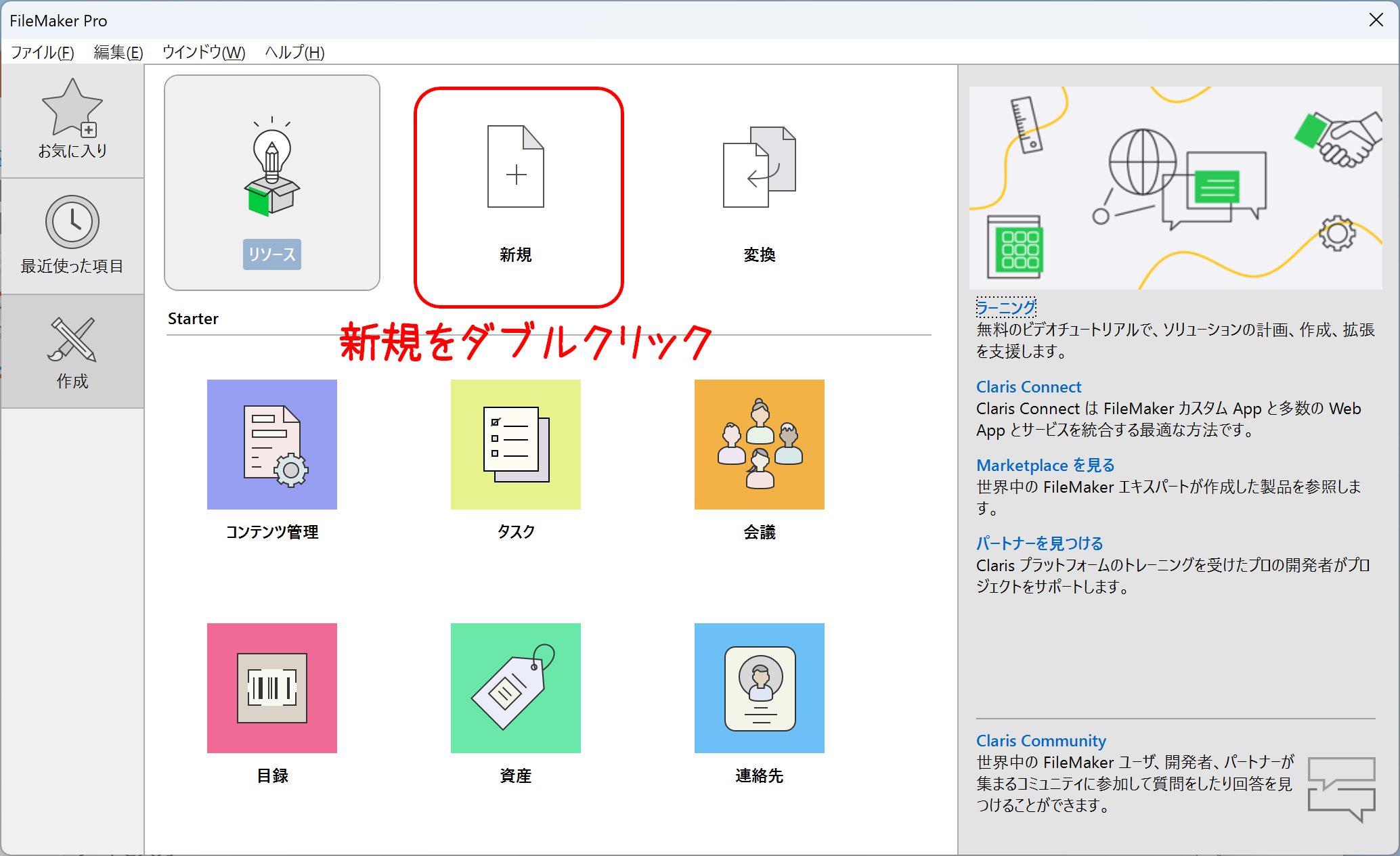Open the ウインドウ(W) menu
This screenshot has width=1400, height=856.
(203, 52)
